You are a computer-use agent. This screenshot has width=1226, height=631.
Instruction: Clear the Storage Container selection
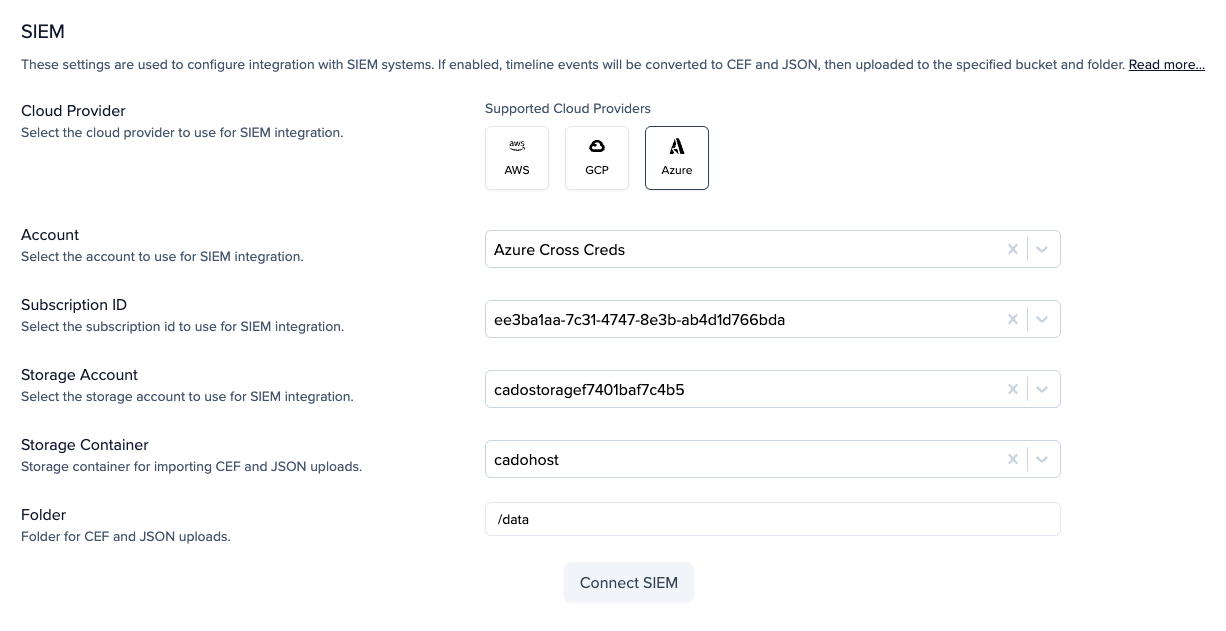point(1012,460)
